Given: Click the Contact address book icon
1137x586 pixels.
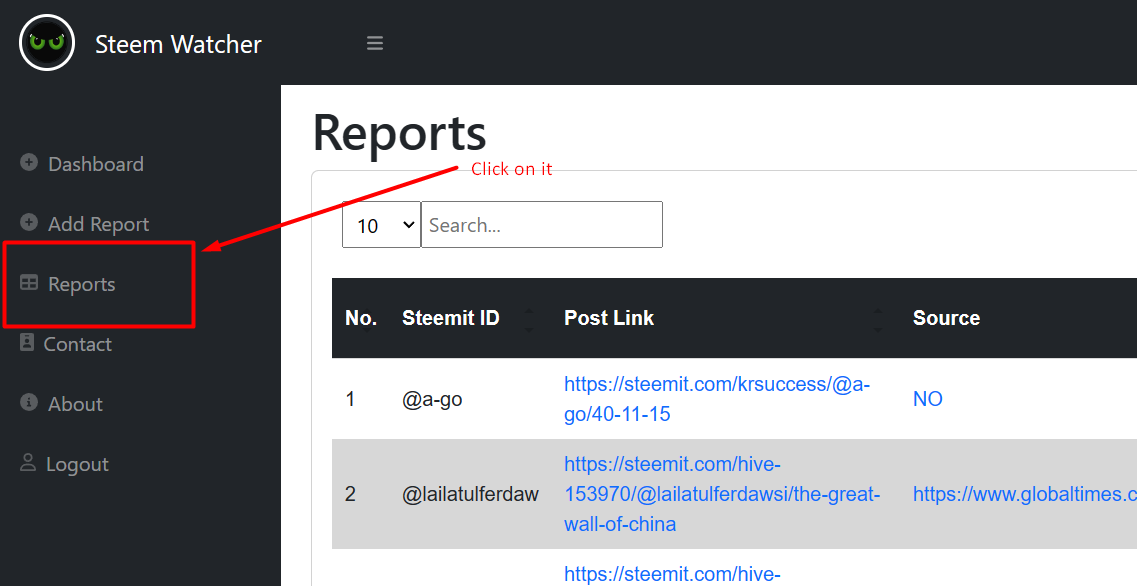Looking at the screenshot, I should pyautogui.click(x=27, y=342).
